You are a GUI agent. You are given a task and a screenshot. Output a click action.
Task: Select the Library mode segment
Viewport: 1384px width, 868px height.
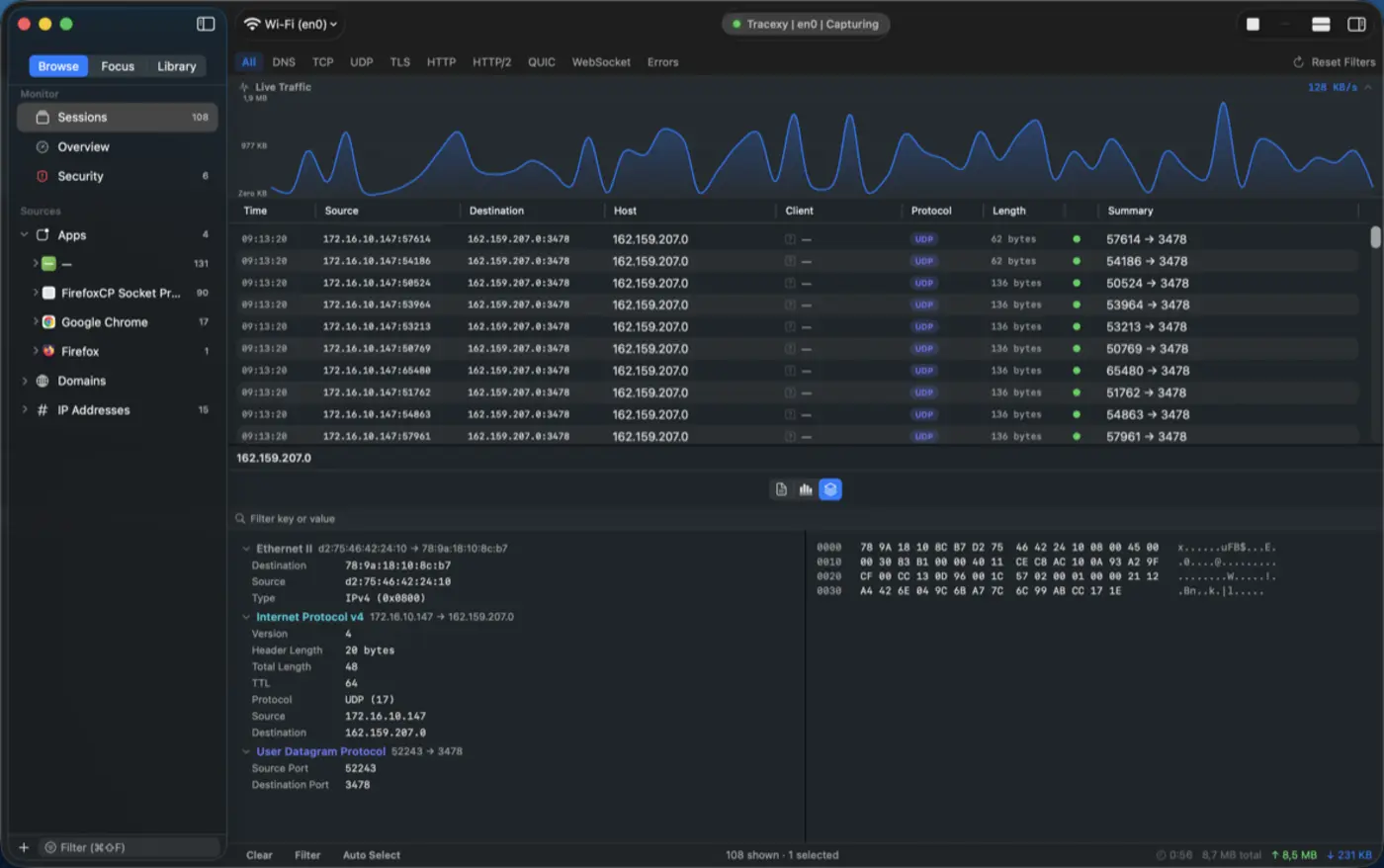[x=176, y=66]
